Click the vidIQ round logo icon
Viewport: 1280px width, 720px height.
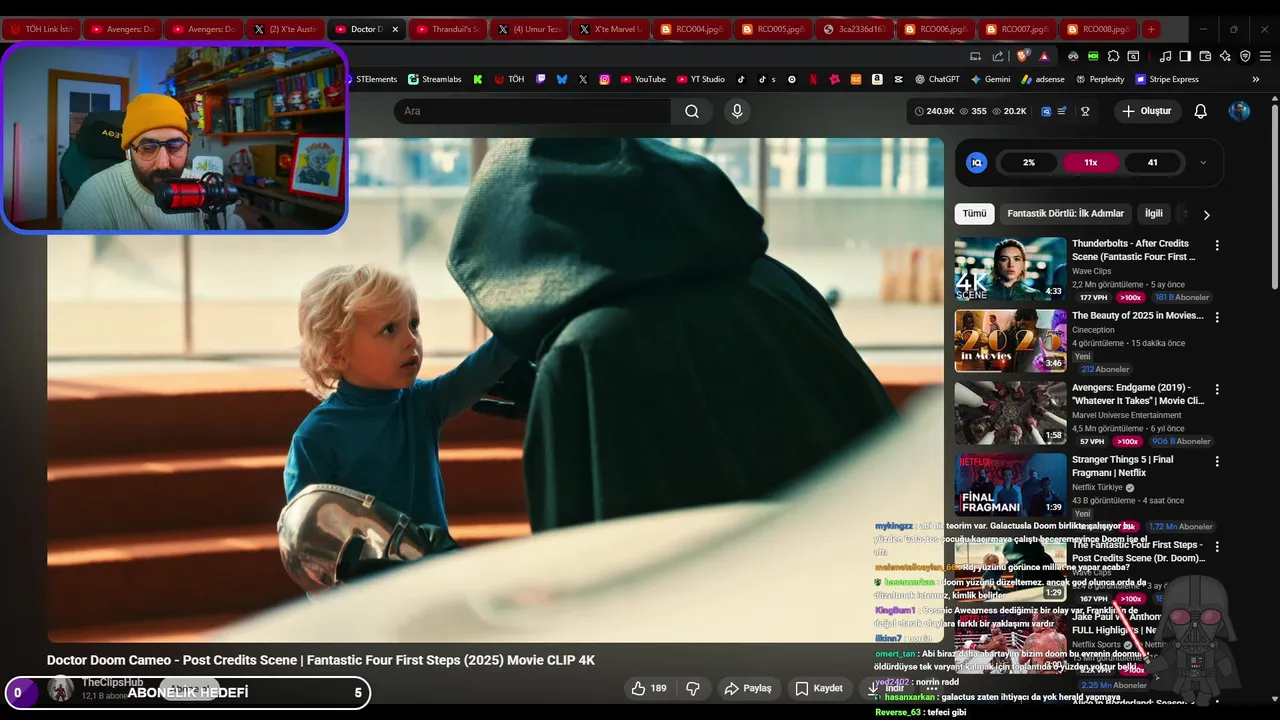pos(977,162)
